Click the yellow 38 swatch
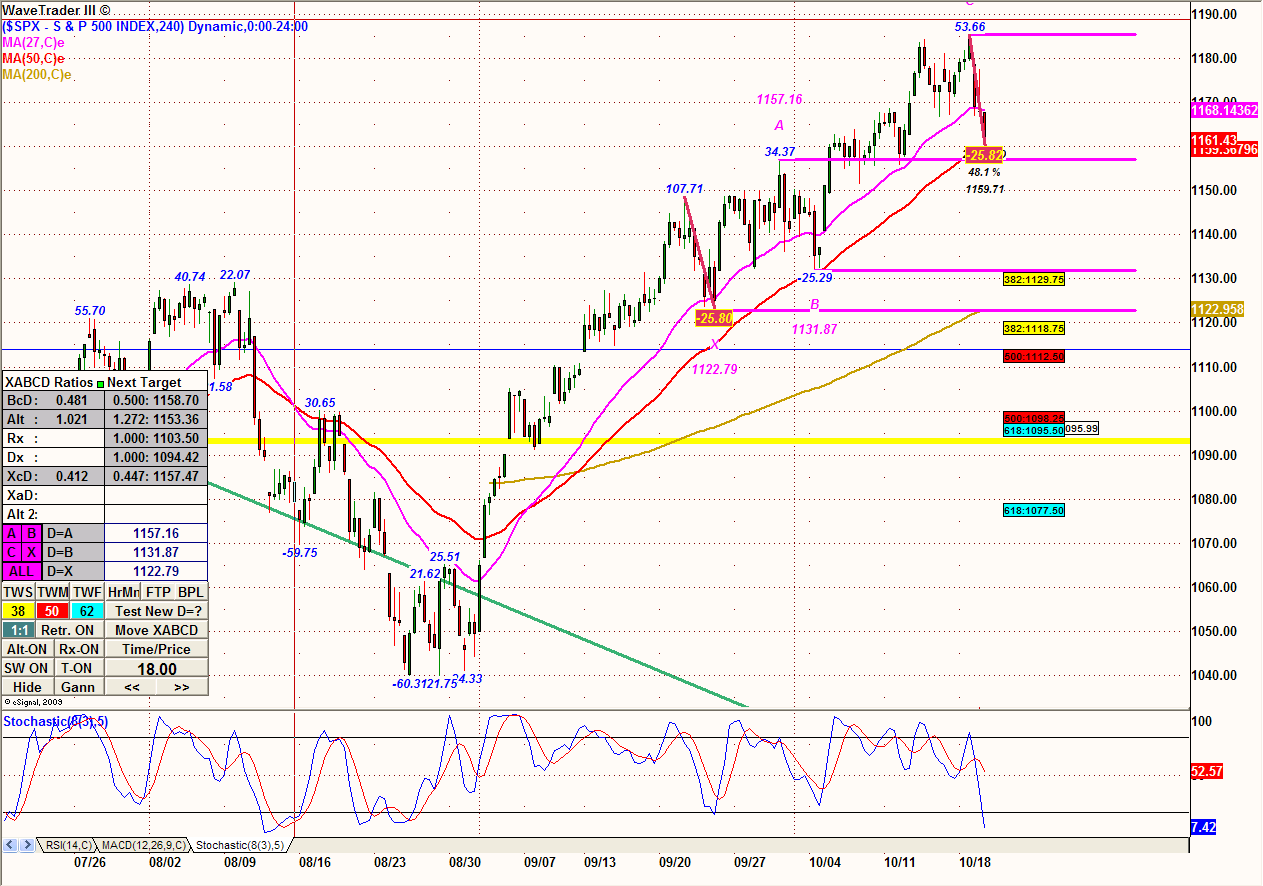This screenshot has width=1263, height=886. tap(18, 611)
